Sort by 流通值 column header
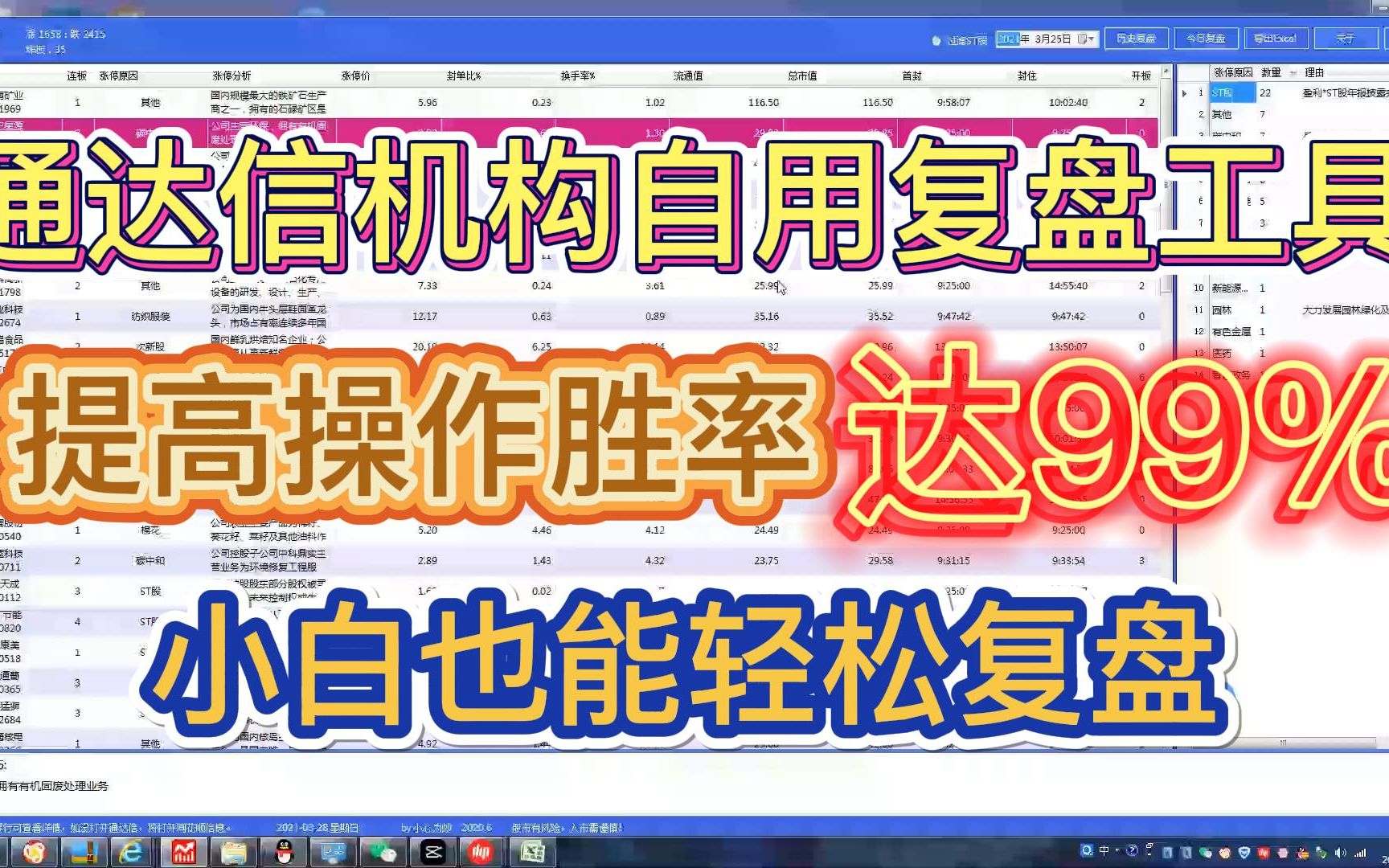The width and height of the screenshot is (1389, 868). (x=688, y=76)
